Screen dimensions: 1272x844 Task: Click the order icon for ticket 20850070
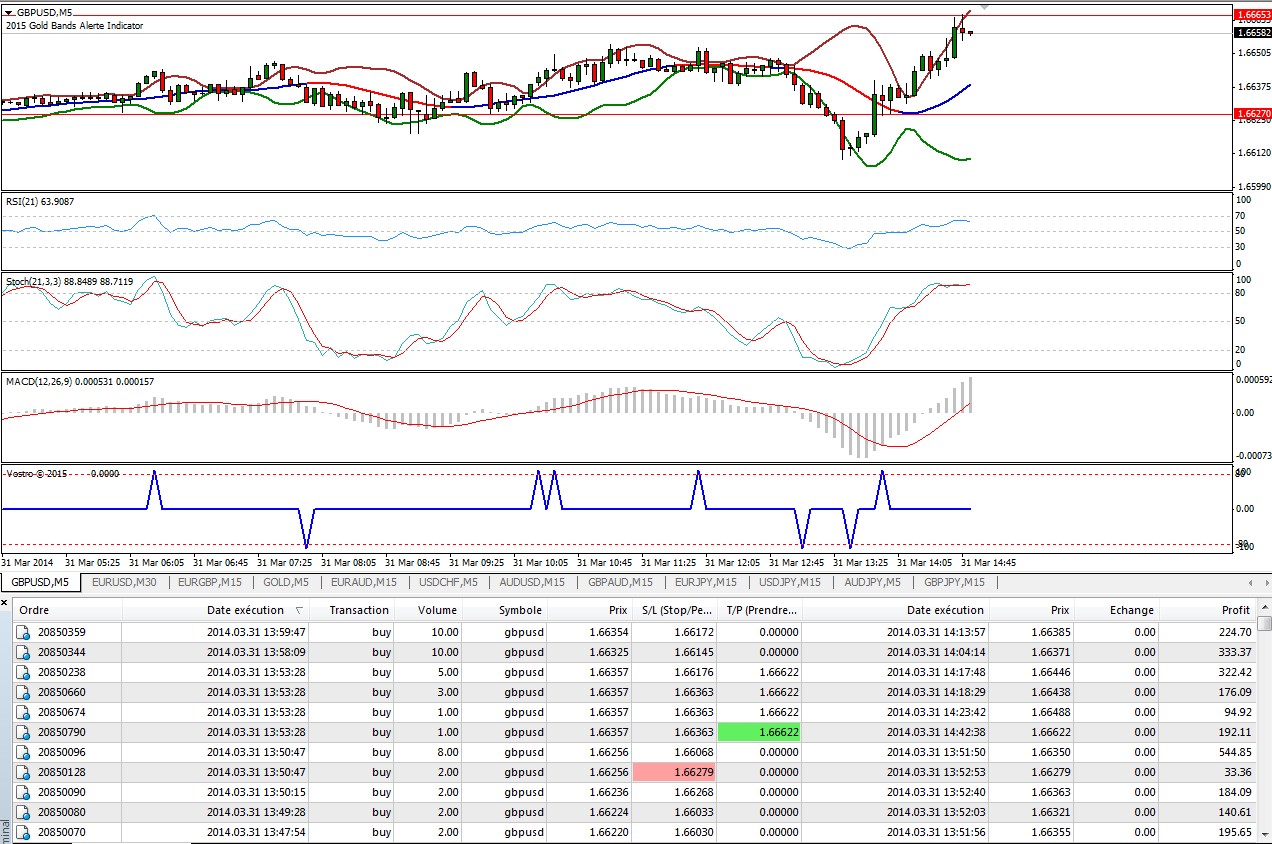23,832
